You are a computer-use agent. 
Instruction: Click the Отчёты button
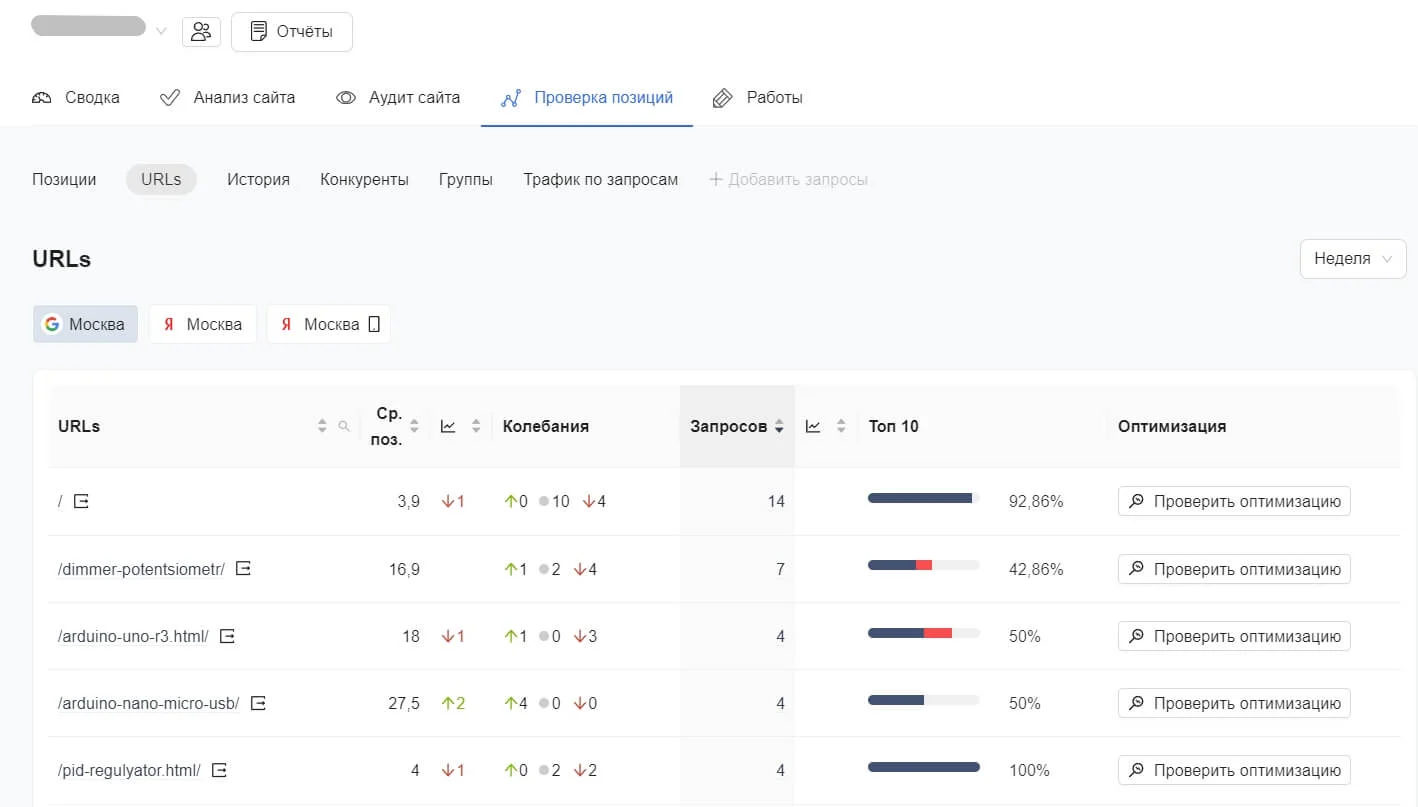point(291,32)
